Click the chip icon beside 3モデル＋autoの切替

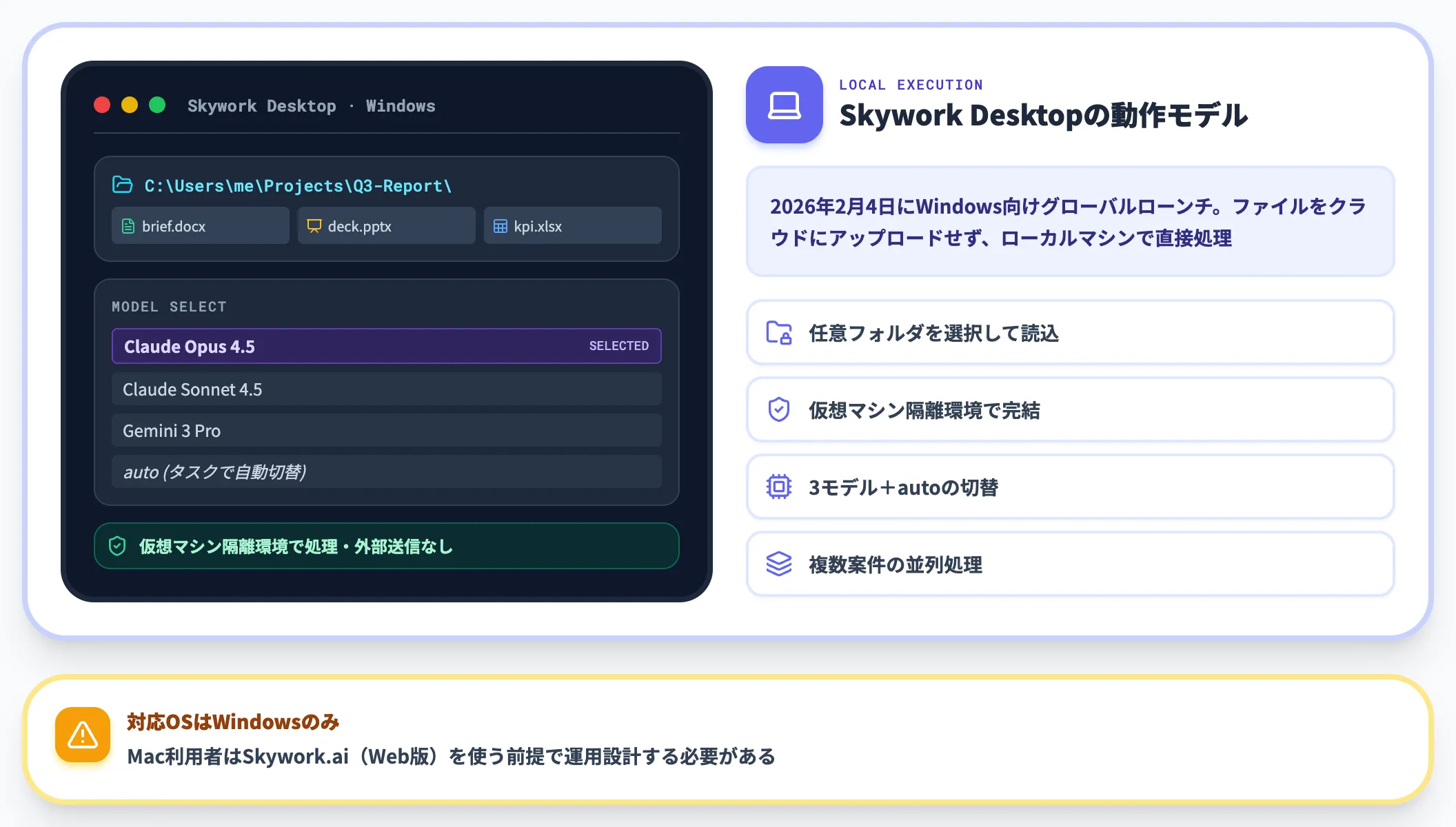pos(779,487)
